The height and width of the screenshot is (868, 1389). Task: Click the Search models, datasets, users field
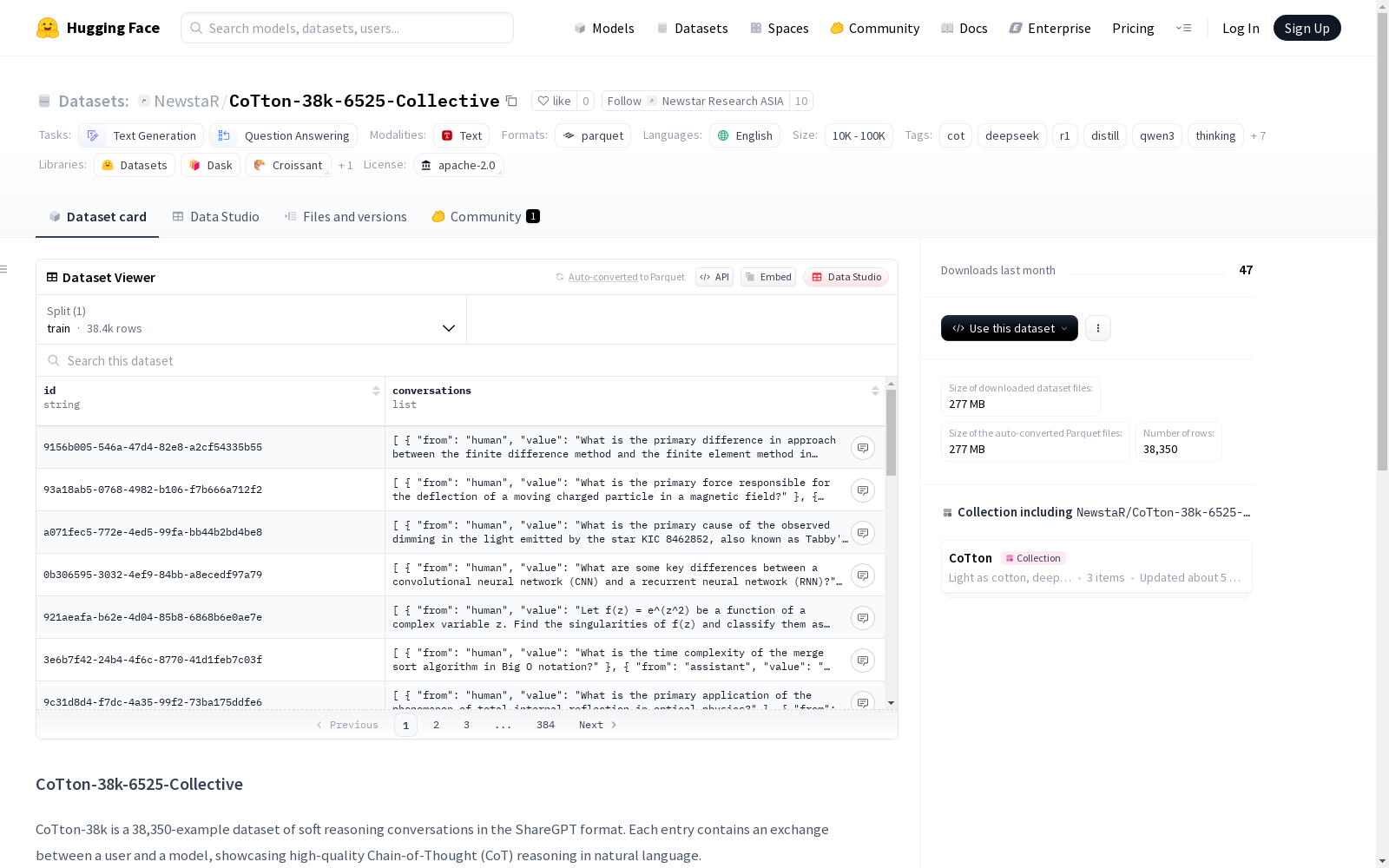[347, 28]
